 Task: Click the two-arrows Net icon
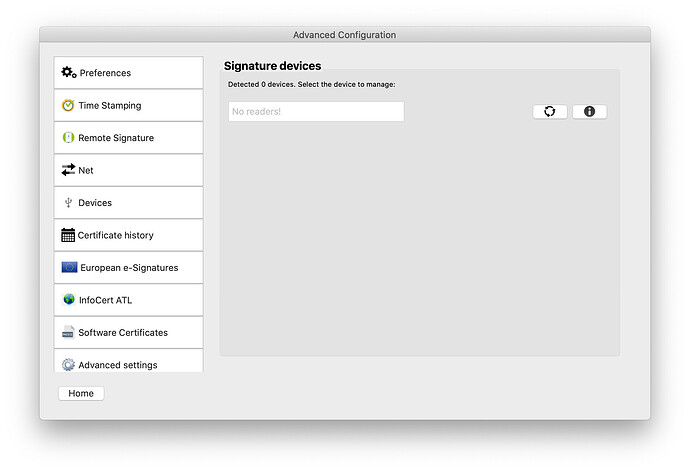coord(68,170)
